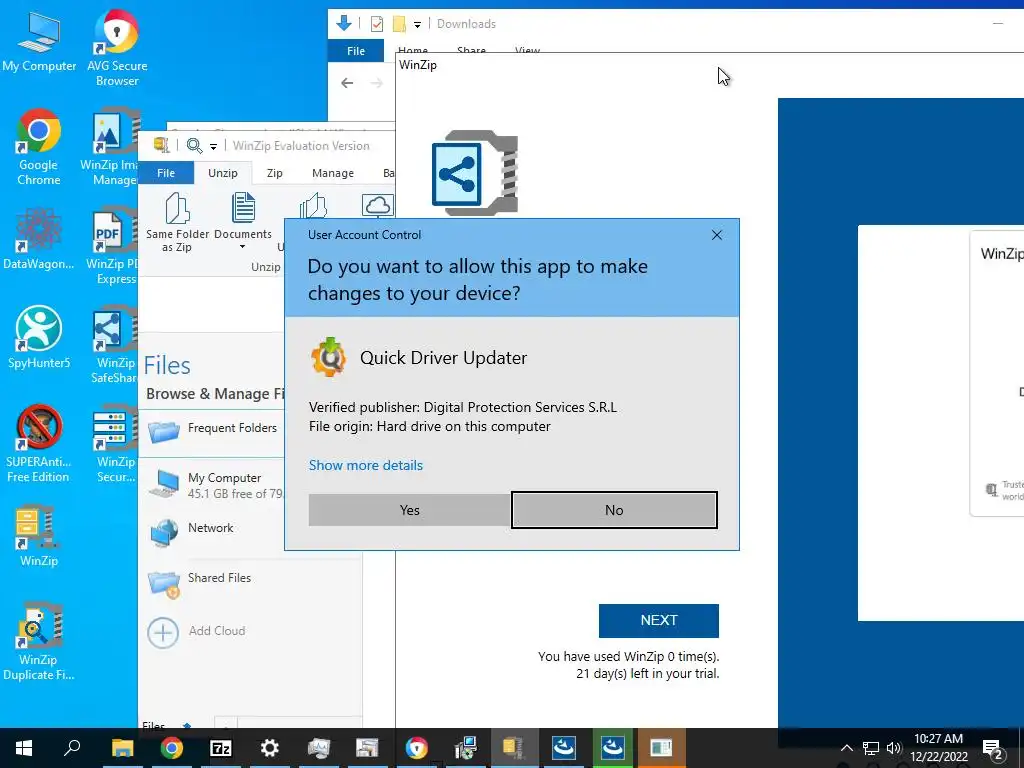Click Yes in the User Account Control dialog
The width and height of the screenshot is (1024, 768).
point(409,510)
